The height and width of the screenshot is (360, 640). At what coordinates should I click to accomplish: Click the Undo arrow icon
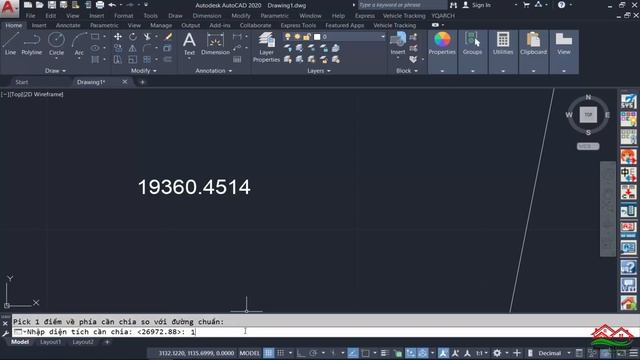[x=112, y=5]
